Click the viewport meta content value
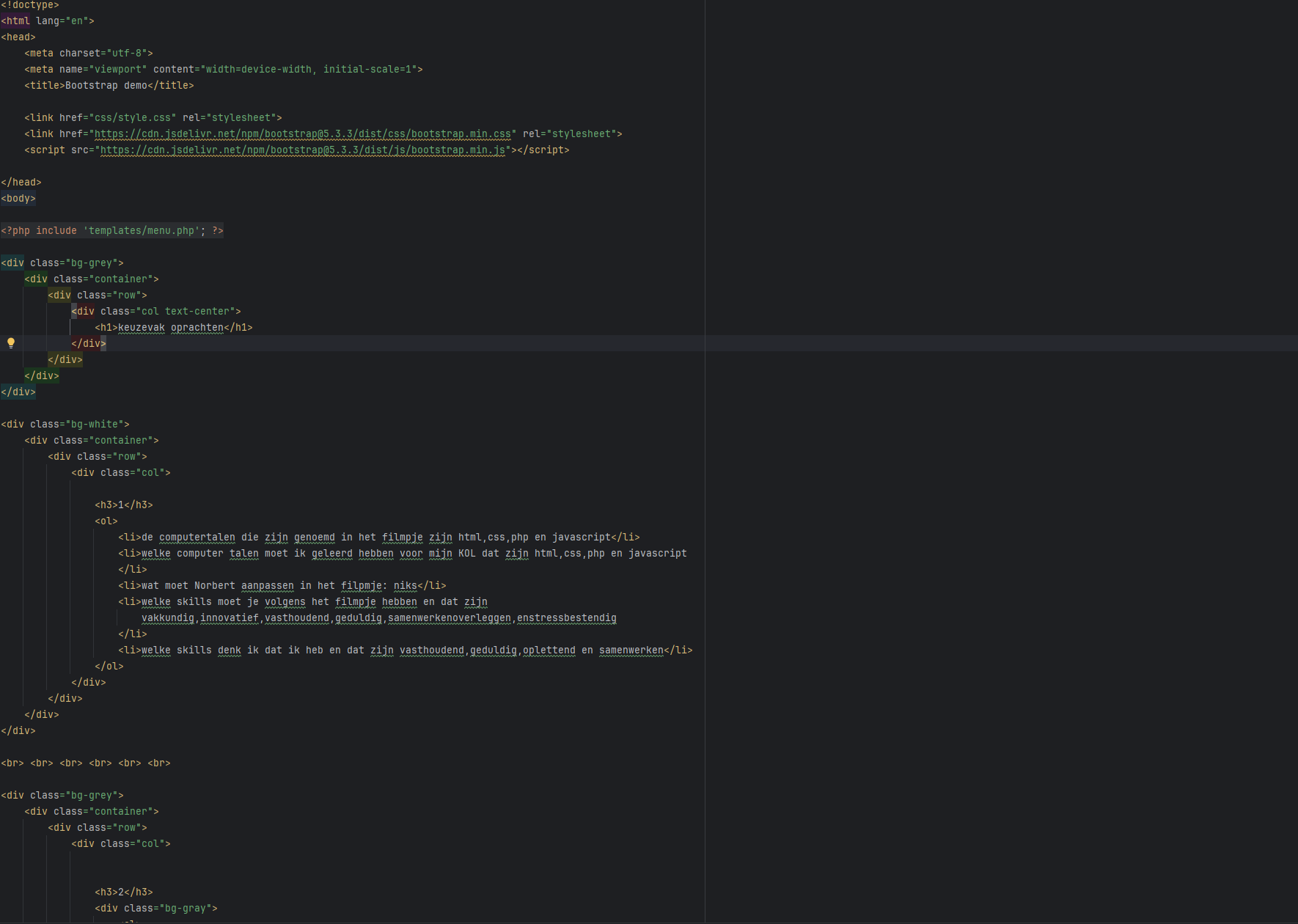The width and height of the screenshot is (1298, 924). pos(308,70)
